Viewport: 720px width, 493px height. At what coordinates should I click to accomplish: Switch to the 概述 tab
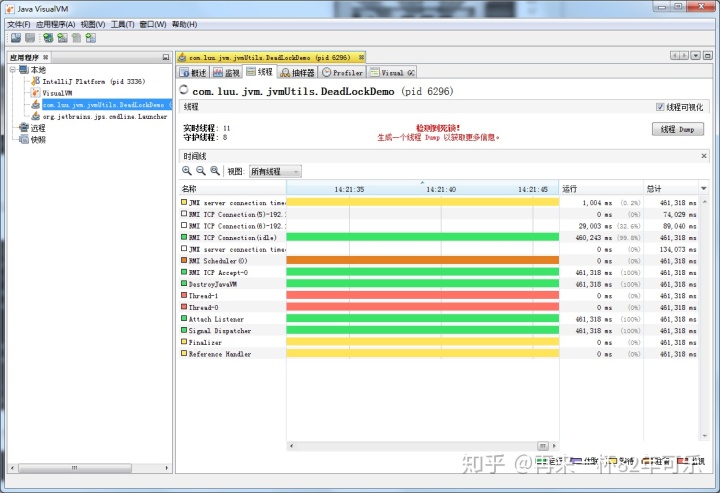click(x=193, y=73)
